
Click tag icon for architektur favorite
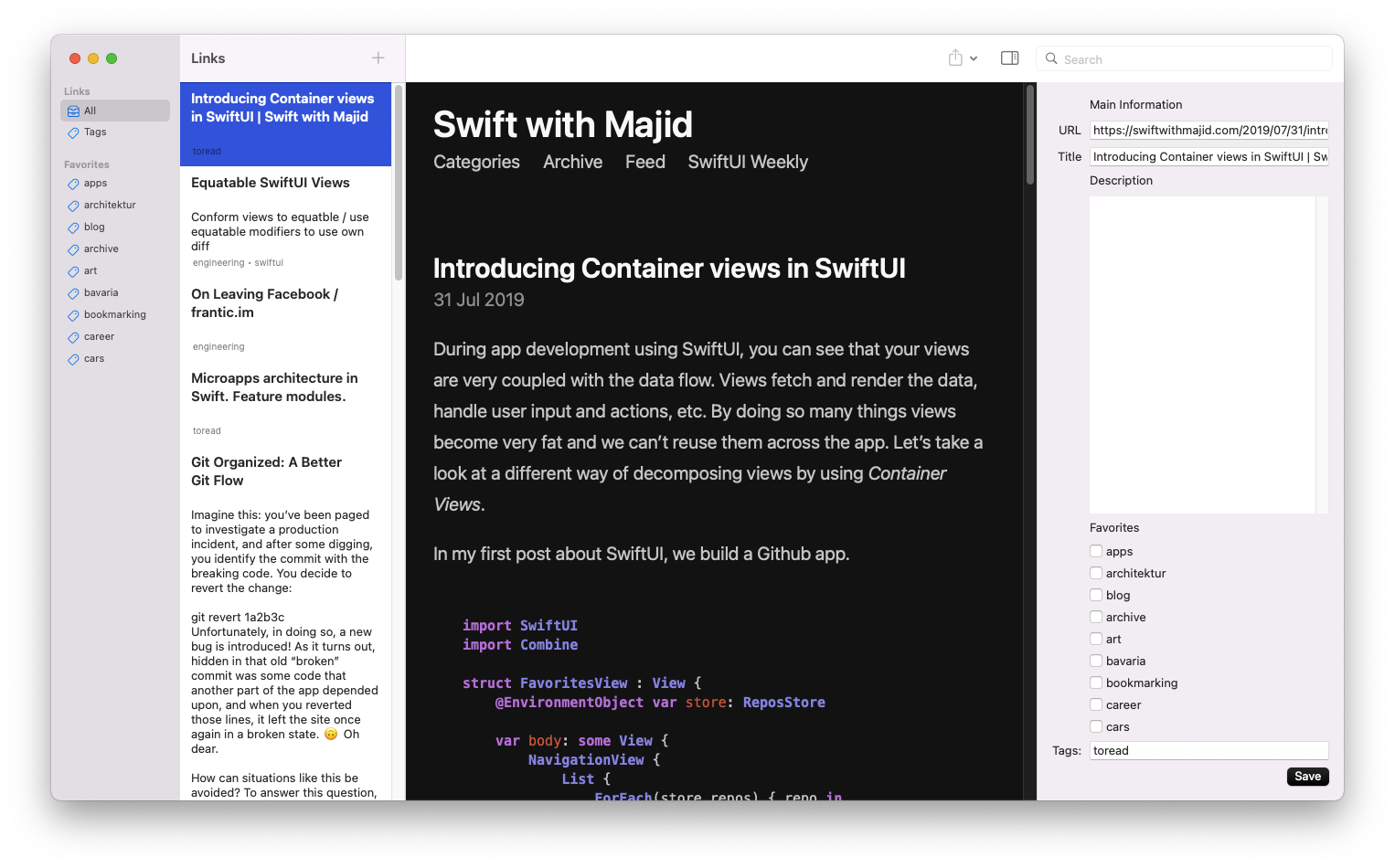coord(73,206)
